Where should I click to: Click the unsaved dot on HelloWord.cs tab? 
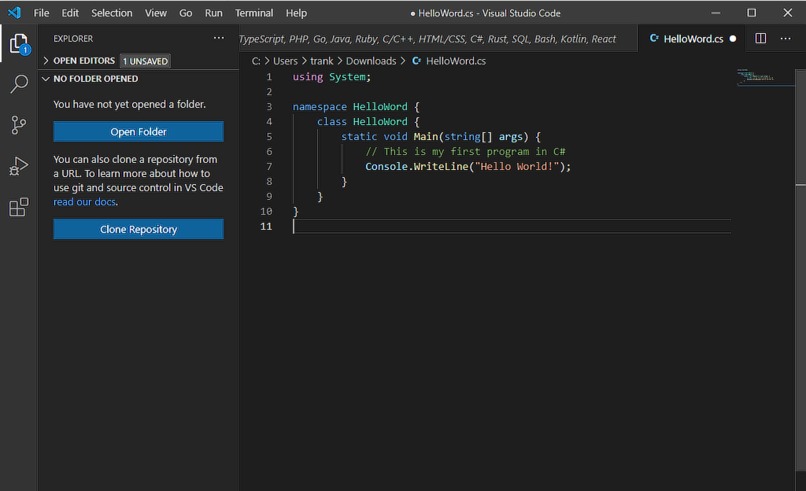[x=732, y=39]
